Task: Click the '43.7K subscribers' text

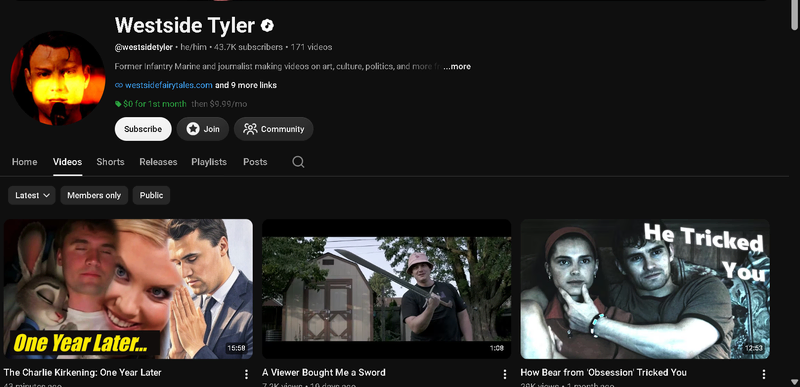Action: pos(248,47)
